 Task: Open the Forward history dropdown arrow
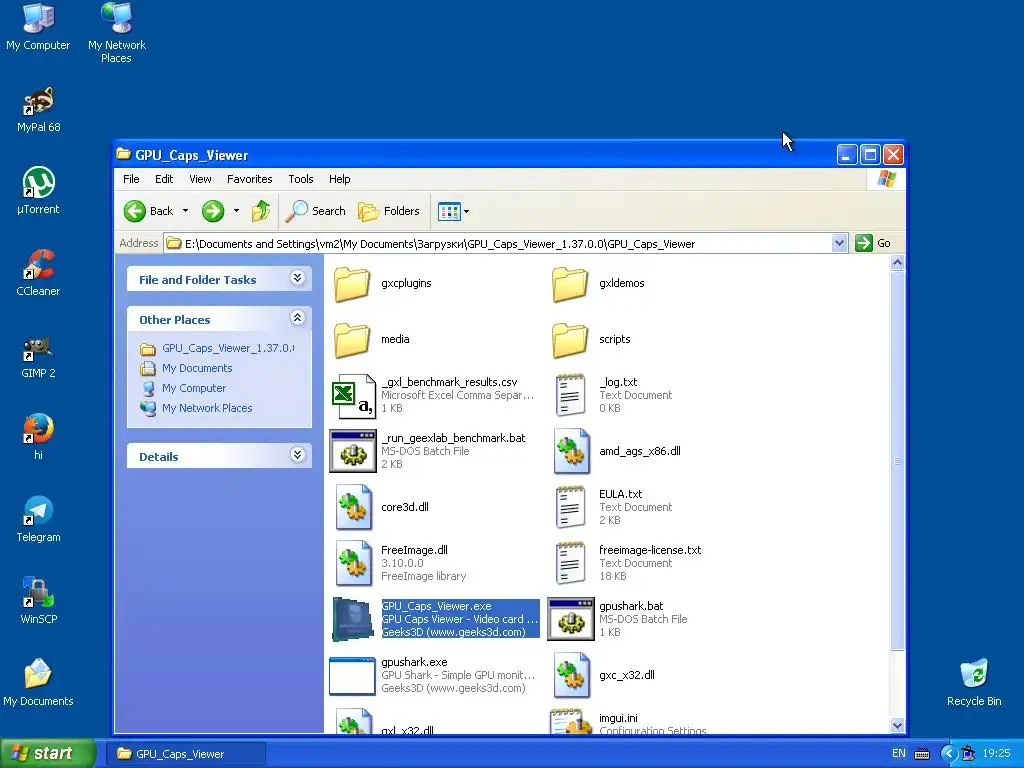(236, 211)
